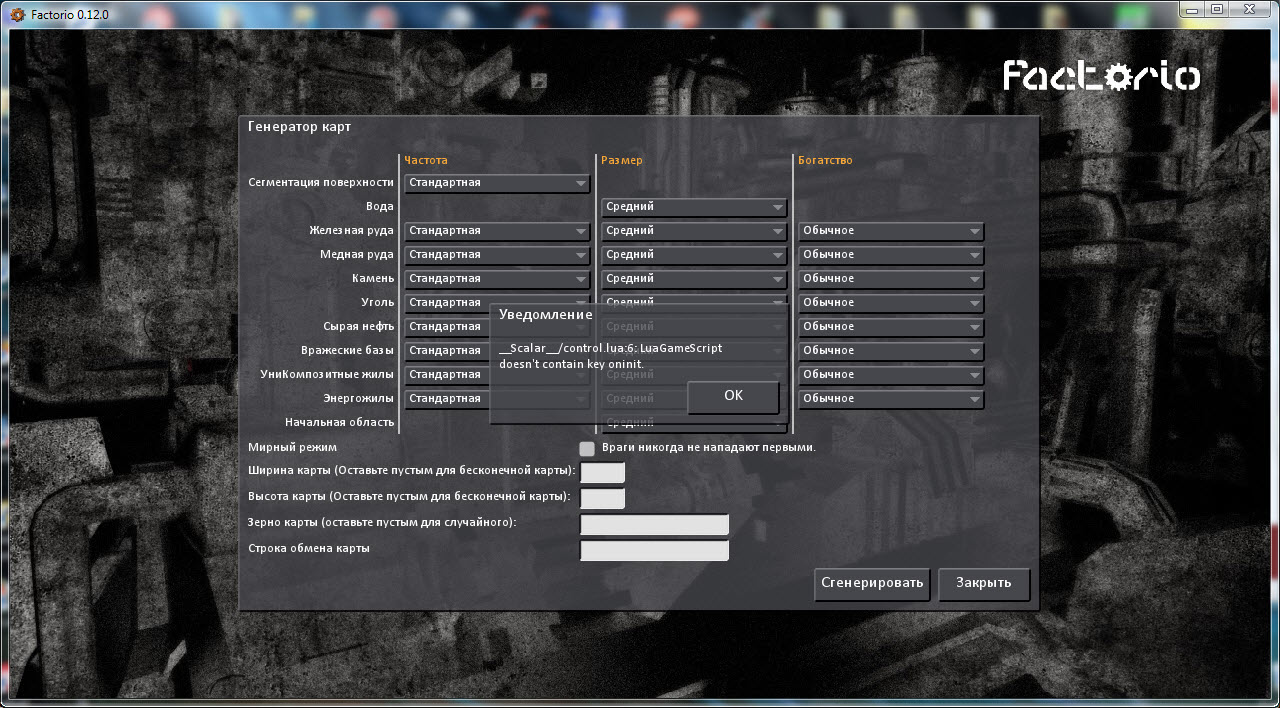Open Камень frequency dropdown
The height and width of the screenshot is (708, 1280).
point(497,279)
